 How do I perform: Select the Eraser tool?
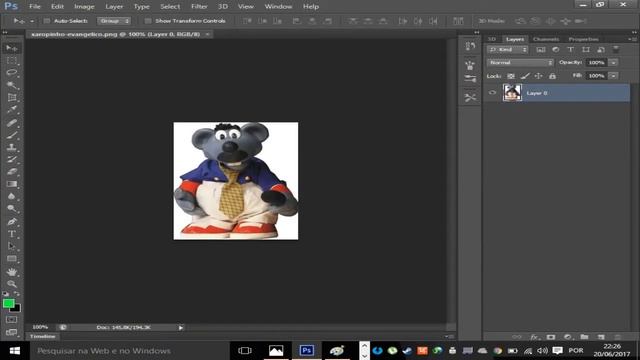pos(12,171)
